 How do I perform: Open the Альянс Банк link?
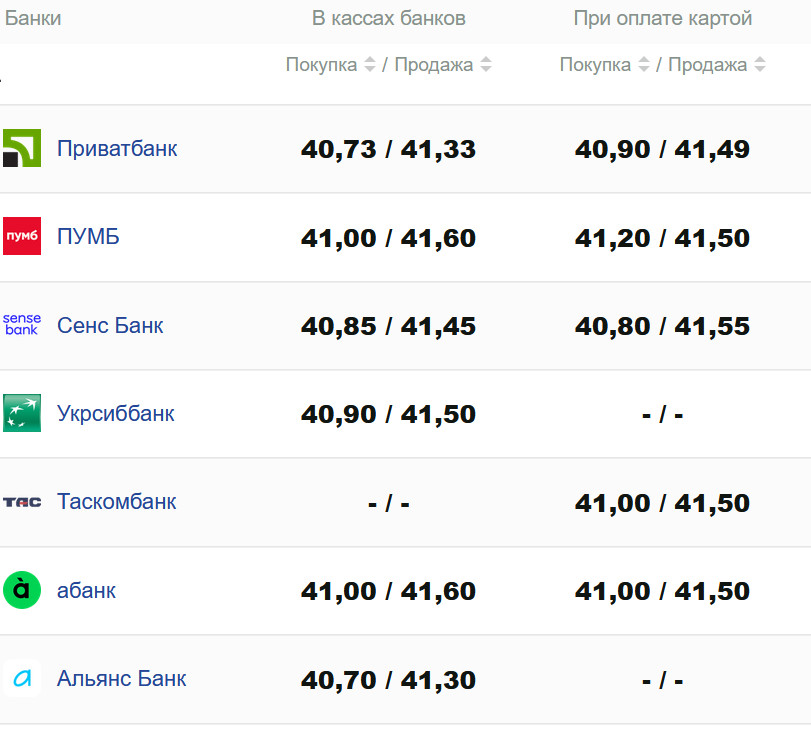(x=122, y=678)
